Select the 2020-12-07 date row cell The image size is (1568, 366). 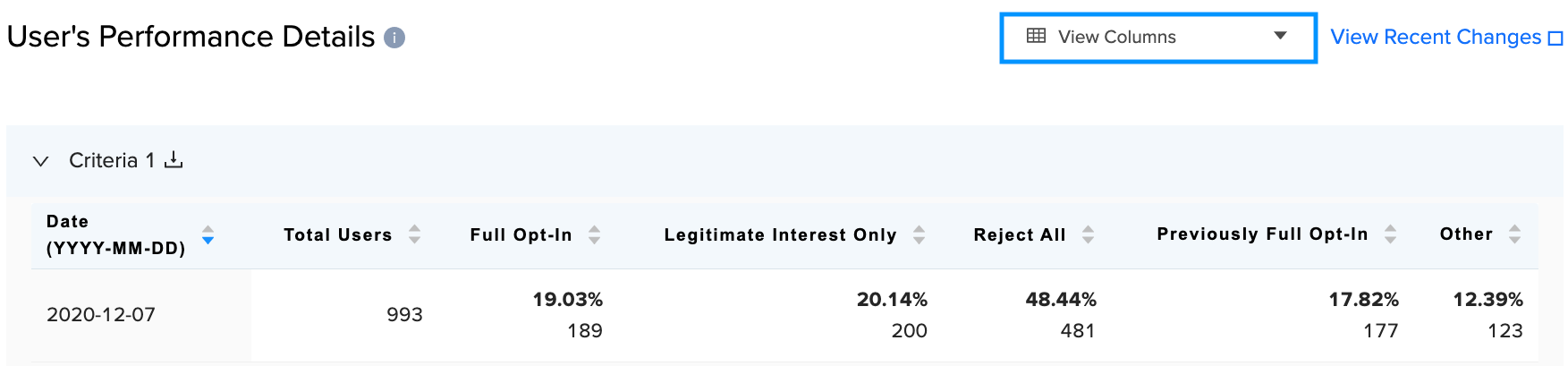click(101, 315)
